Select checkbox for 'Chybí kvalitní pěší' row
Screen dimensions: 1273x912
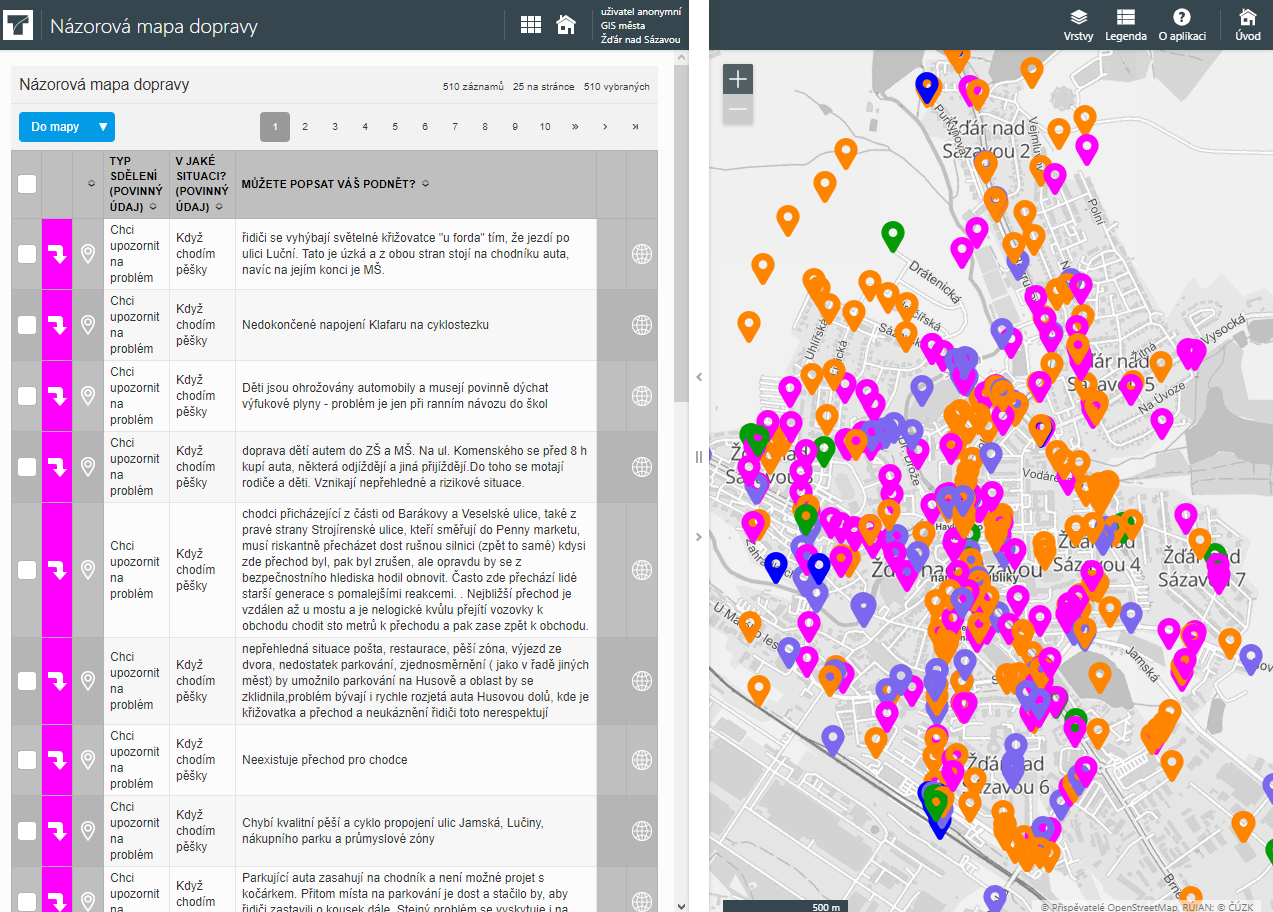point(27,831)
